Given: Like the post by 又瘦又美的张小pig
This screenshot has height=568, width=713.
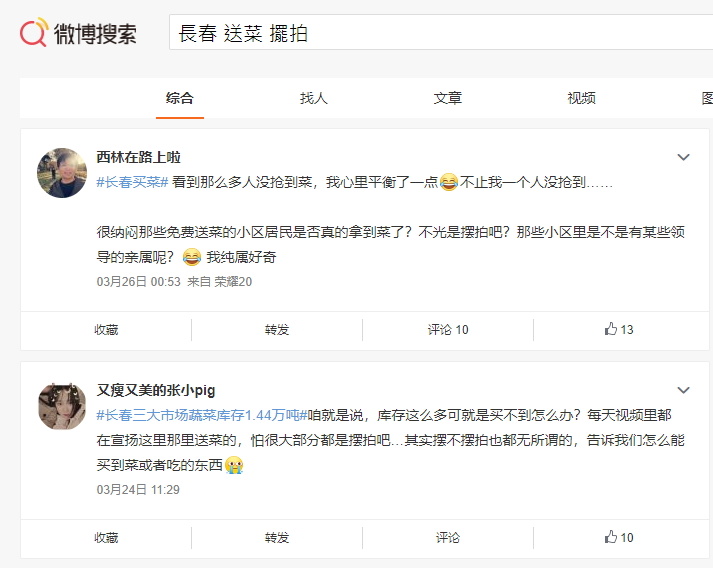Looking at the screenshot, I should (618, 538).
